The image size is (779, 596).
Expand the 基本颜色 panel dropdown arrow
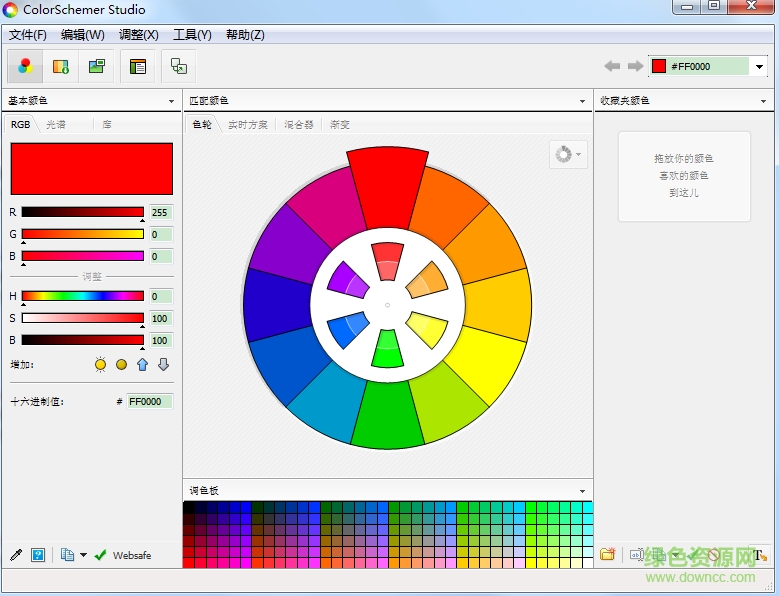(x=172, y=101)
